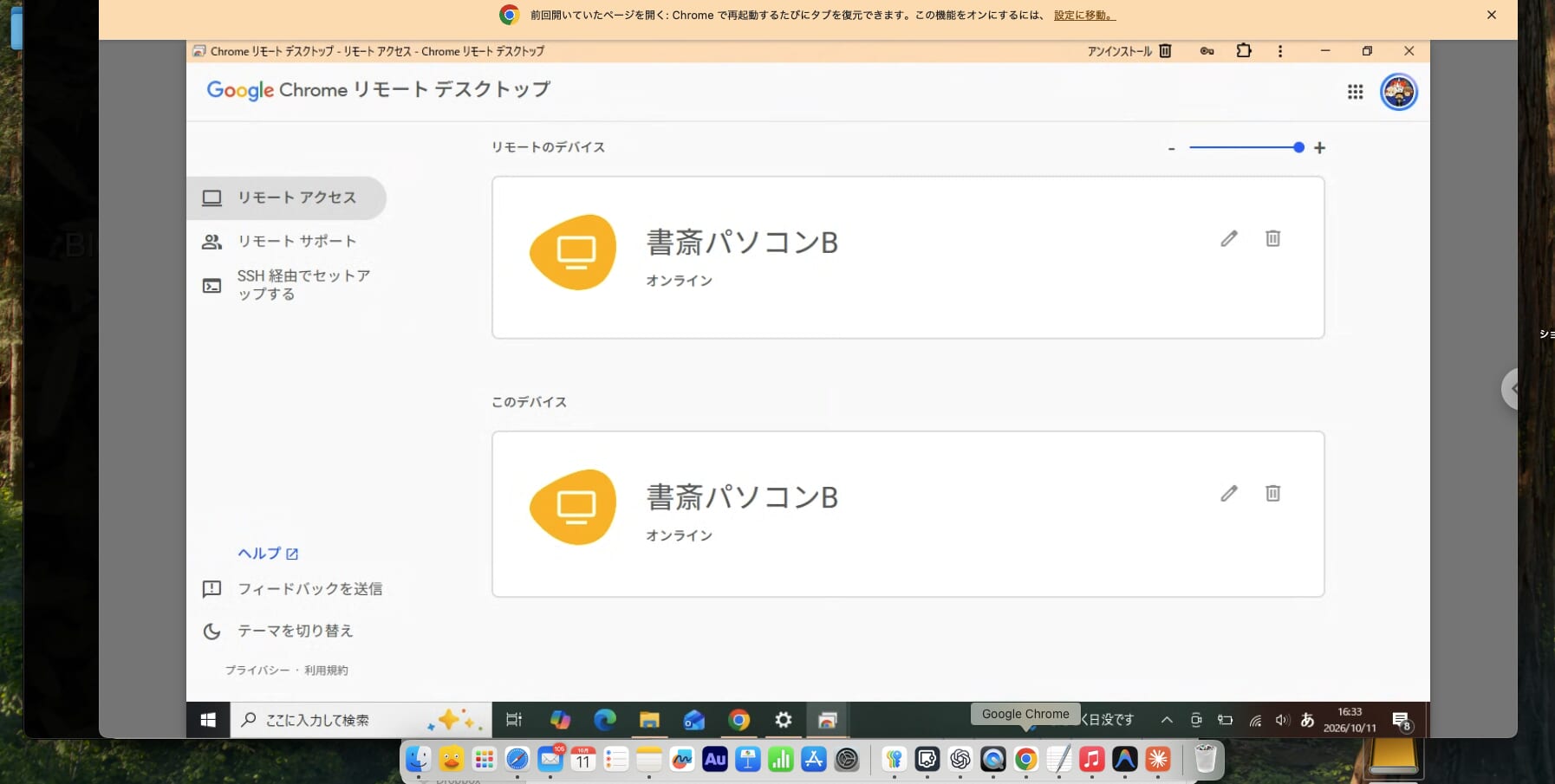Click the trash icon in このデバイス card

(x=1272, y=493)
